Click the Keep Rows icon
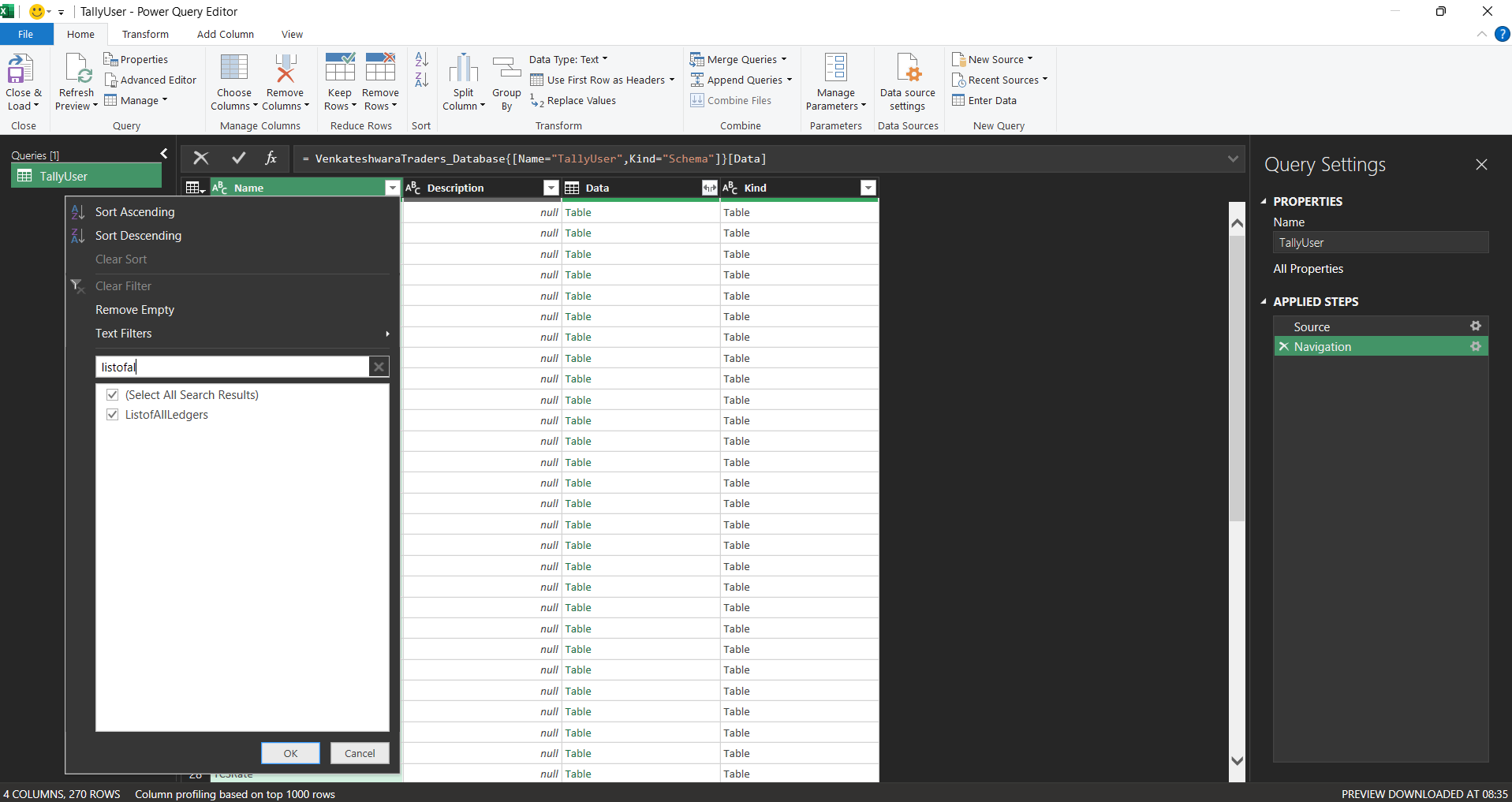This screenshot has width=1512, height=802. point(340,69)
